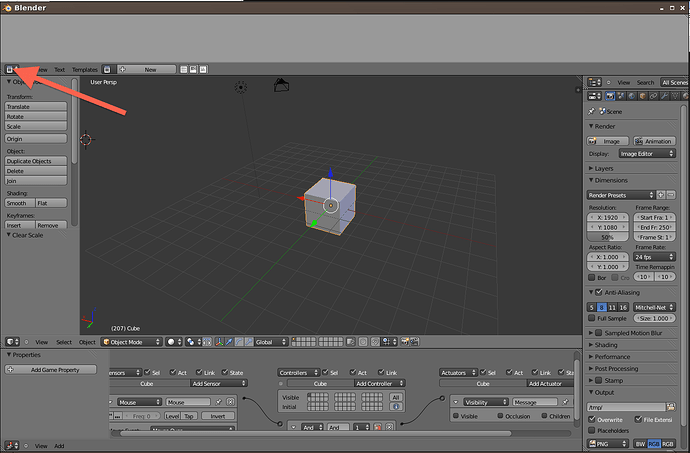Image resolution: width=690 pixels, height=453 pixels.
Task: Pin the Scene properties context
Action: click(591, 111)
